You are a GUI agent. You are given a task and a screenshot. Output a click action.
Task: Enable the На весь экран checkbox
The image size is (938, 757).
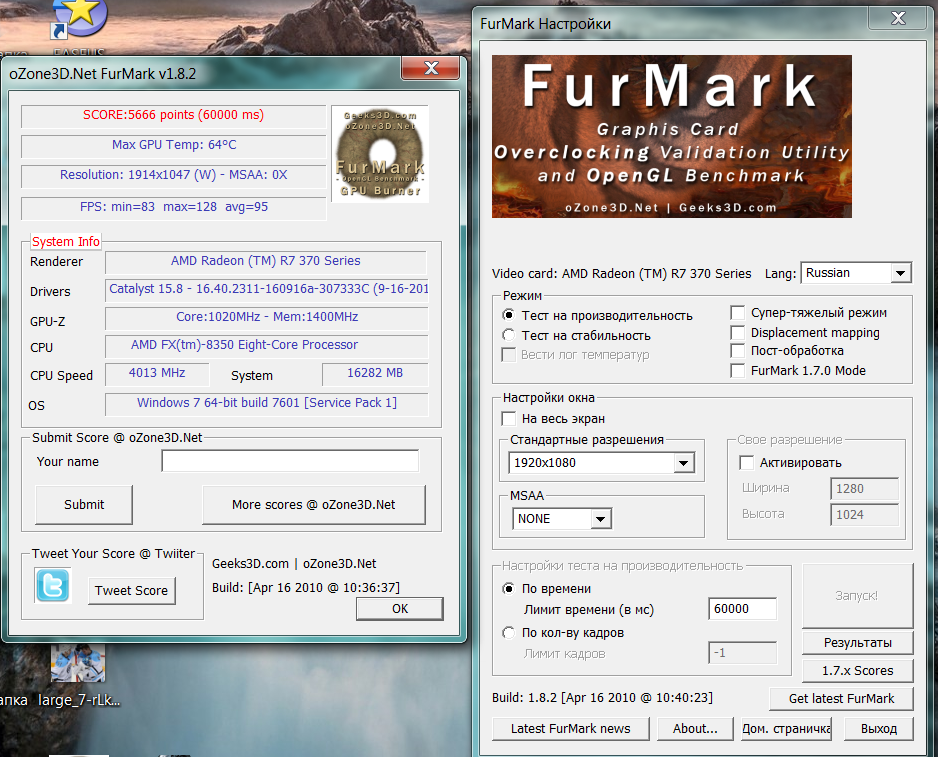pyautogui.click(x=509, y=419)
